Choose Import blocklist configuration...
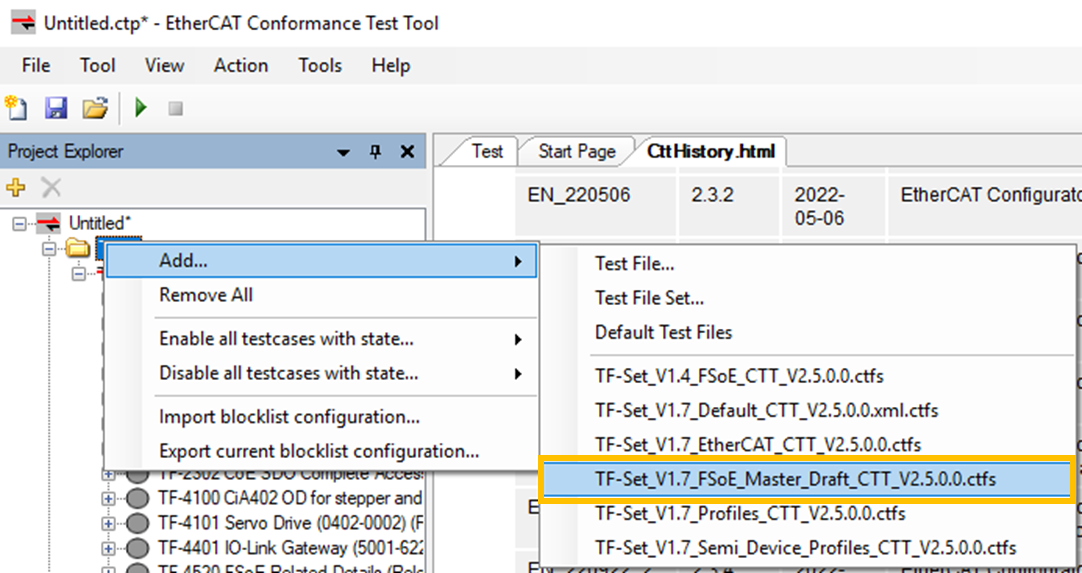The height and width of the screenshot is (573, 1082). click(x=322, y=418)
